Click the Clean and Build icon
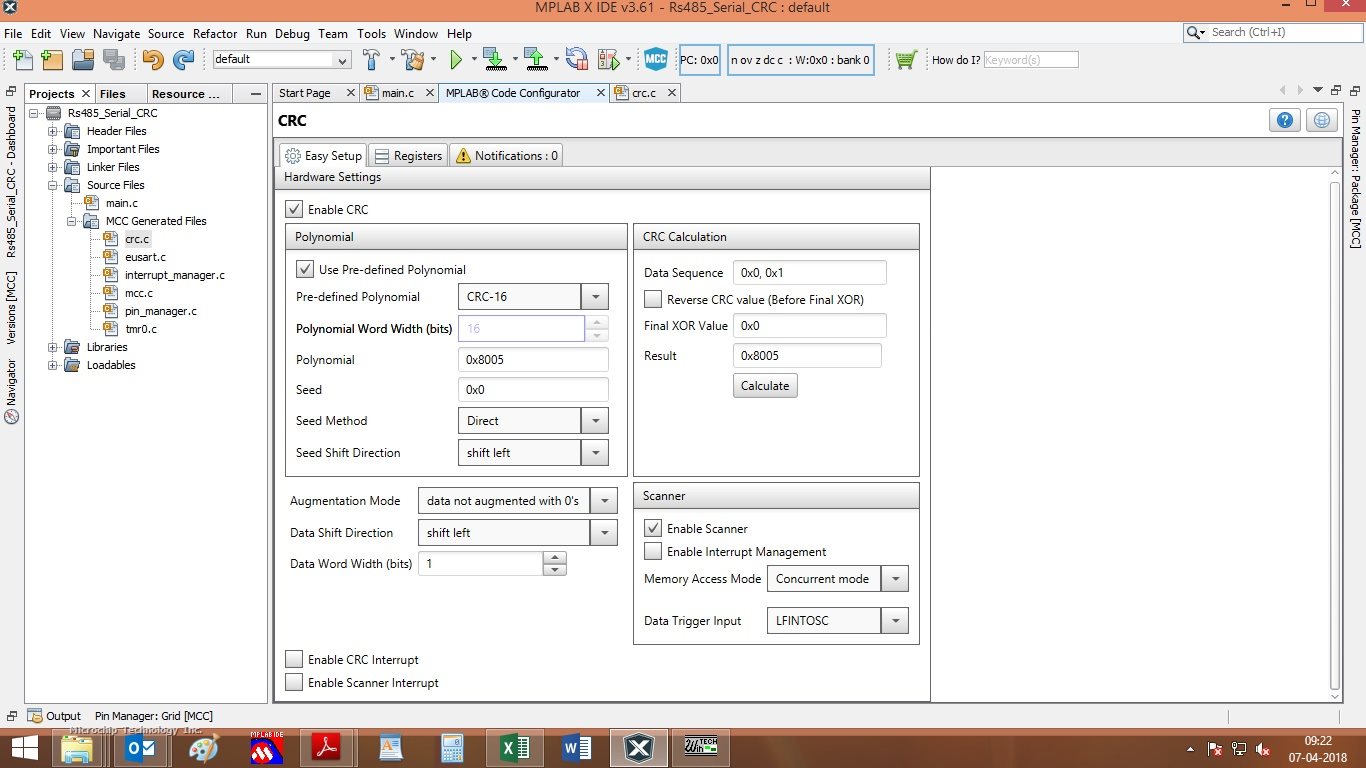 click(412, 59)
